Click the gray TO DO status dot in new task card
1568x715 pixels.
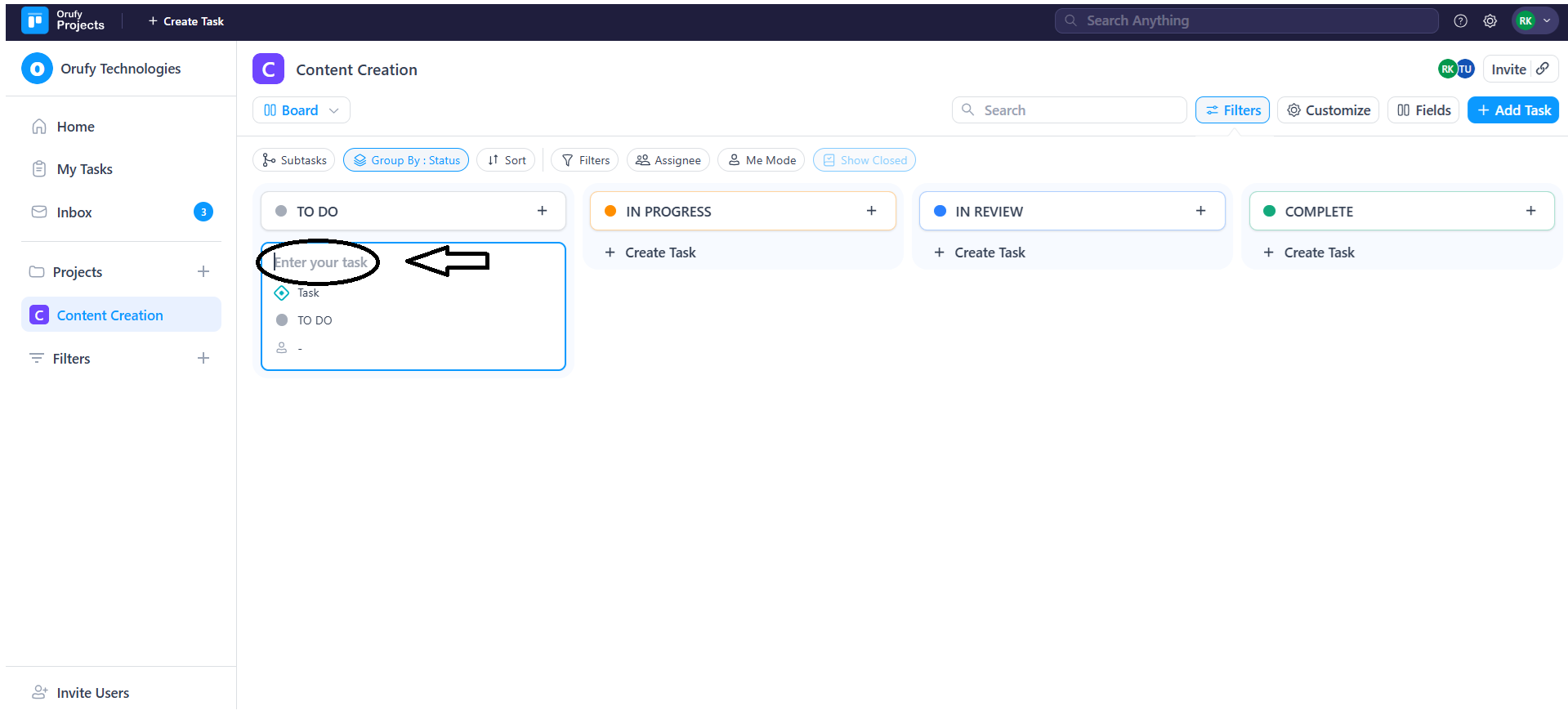pyautogui.click(x=282, y=320)
